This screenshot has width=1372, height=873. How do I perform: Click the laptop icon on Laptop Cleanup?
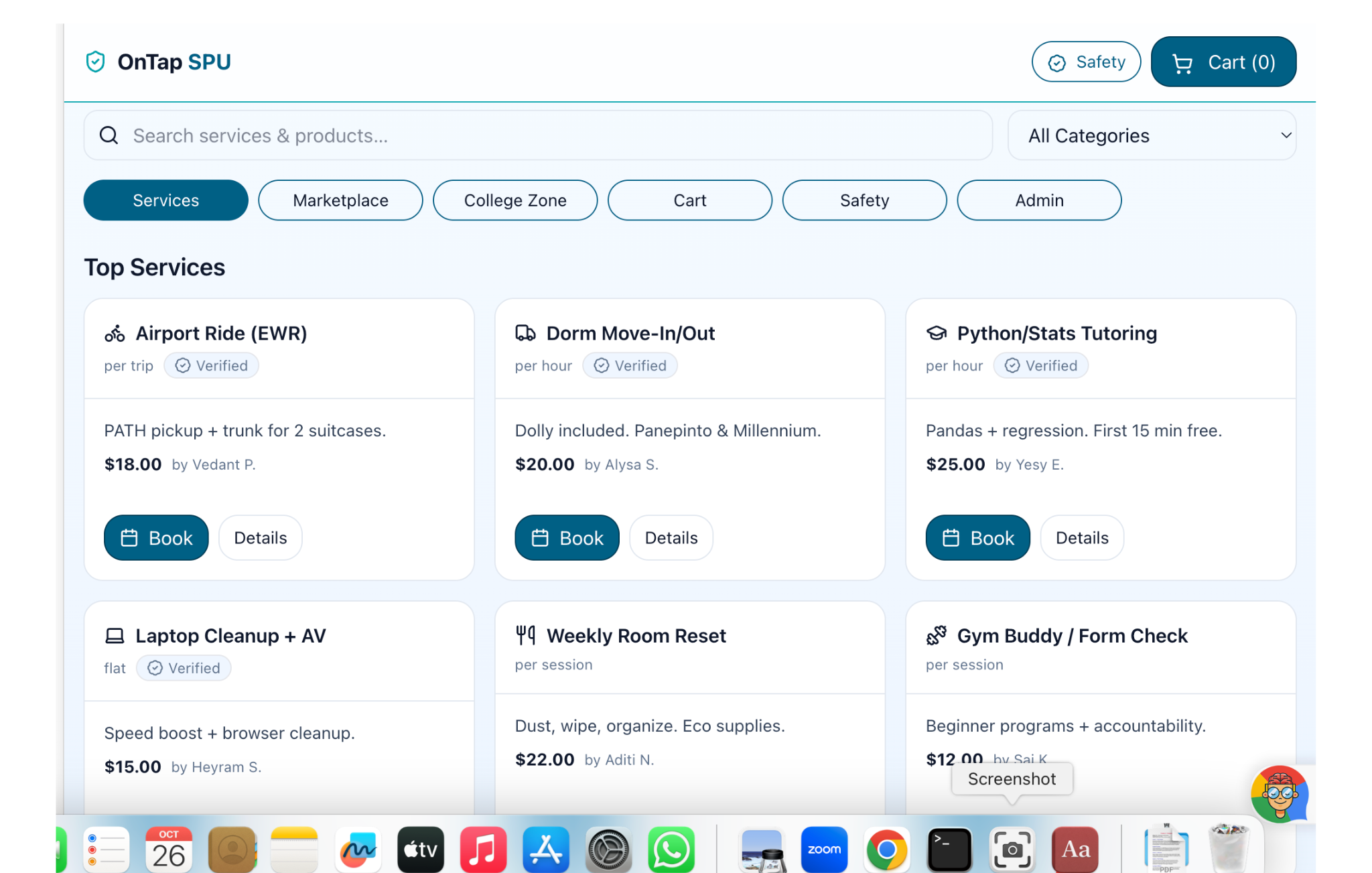115,636
